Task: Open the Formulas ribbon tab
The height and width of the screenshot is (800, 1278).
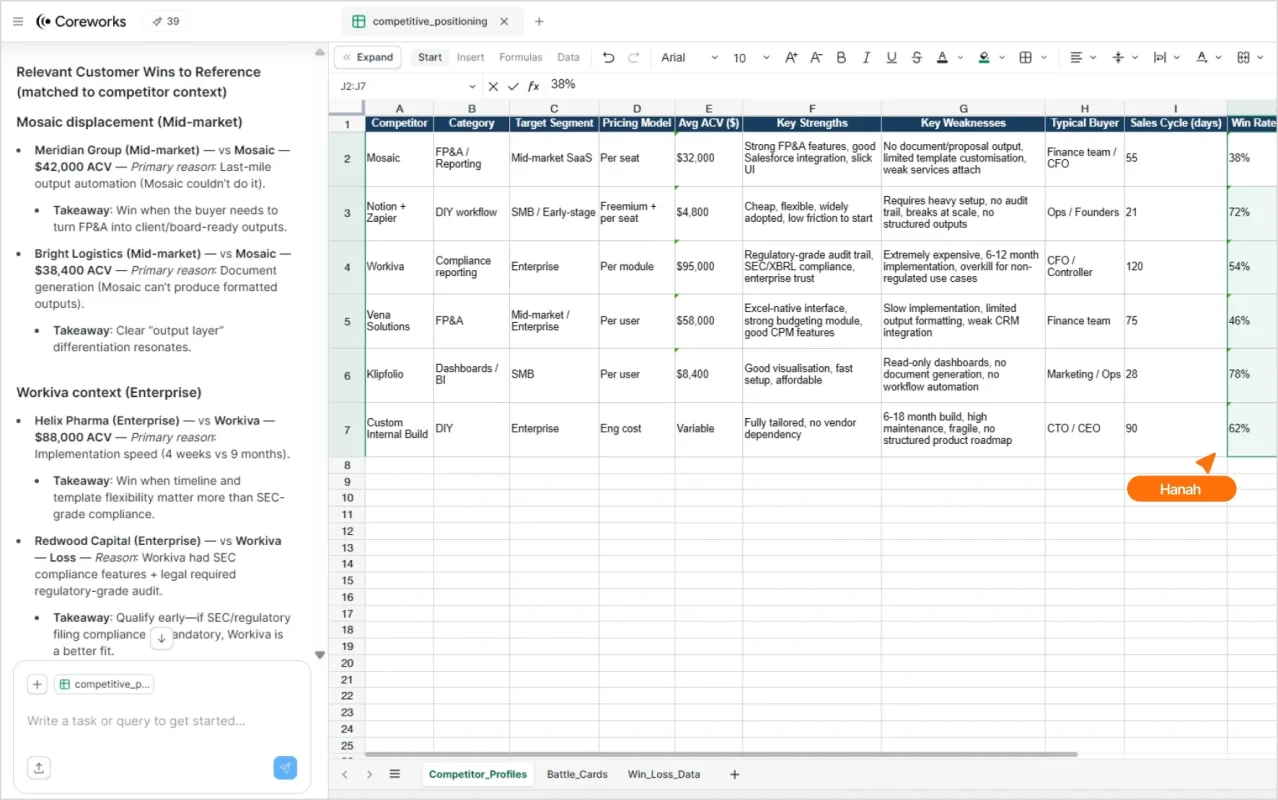Action: pyautogui.click(x=520, y=58)
